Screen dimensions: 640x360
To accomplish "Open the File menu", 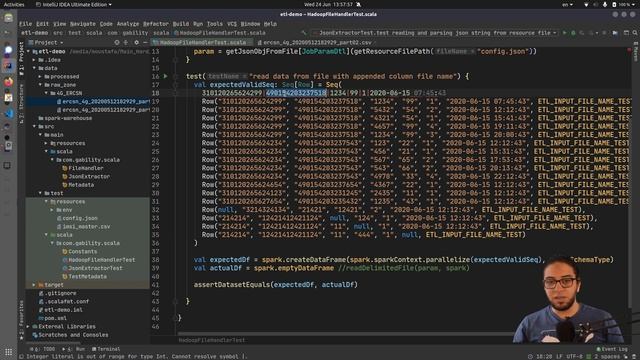I will click(25, 24).
